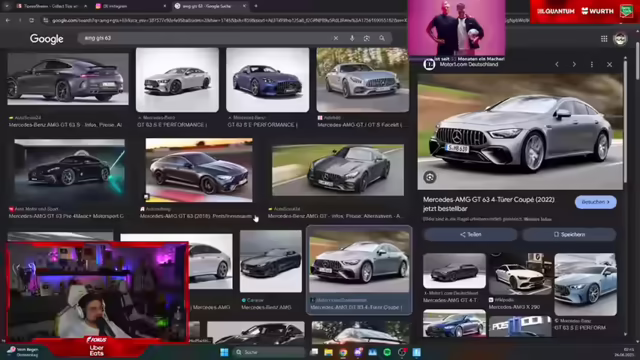Clear the search box with the X icon
The width and height of the screenshot is (640, 360).
336,38
